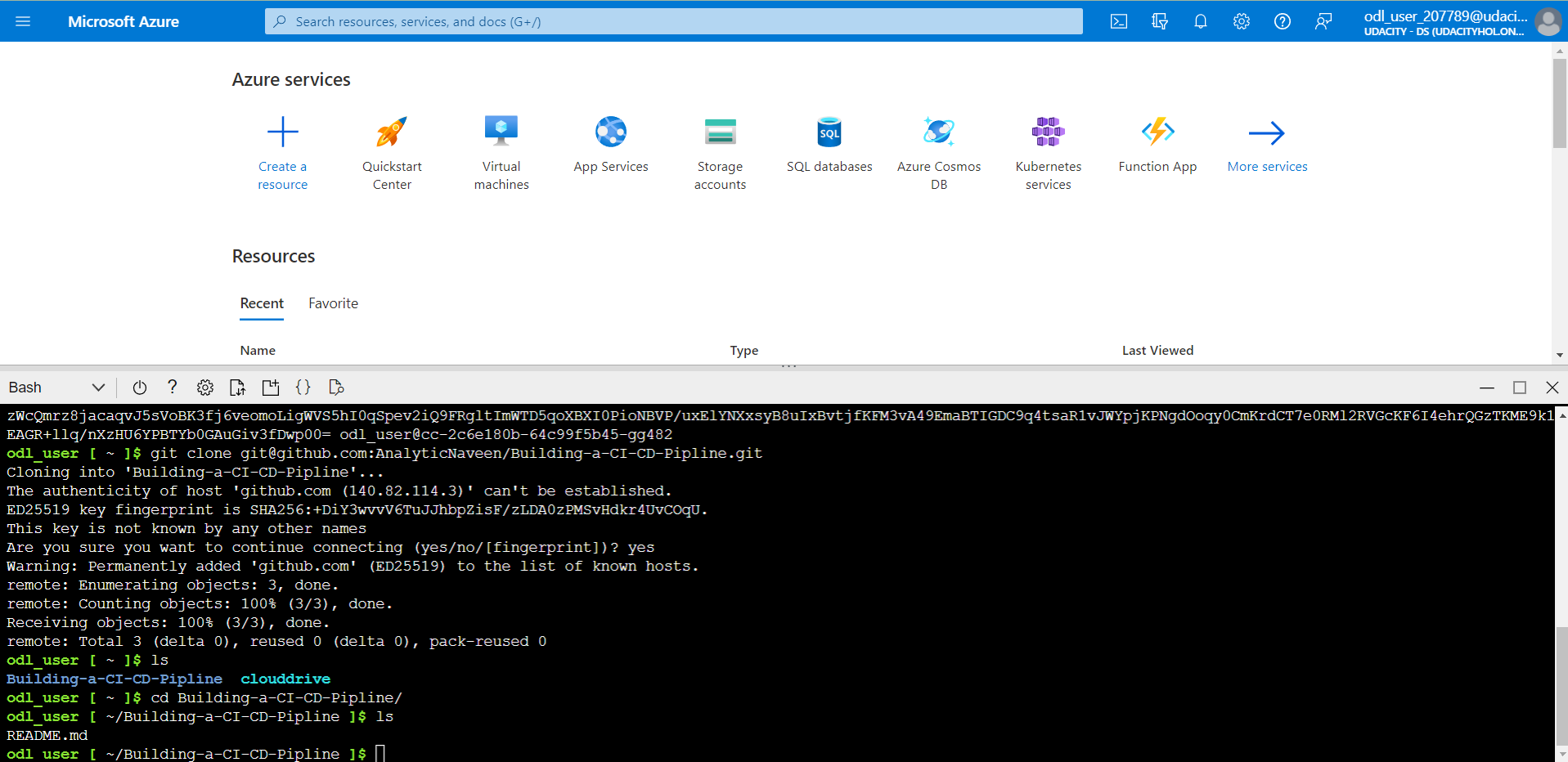
Task: Open the Cloud Shell editor with curly braces icon
Action: pyautogui.click(x=303, y=387)
